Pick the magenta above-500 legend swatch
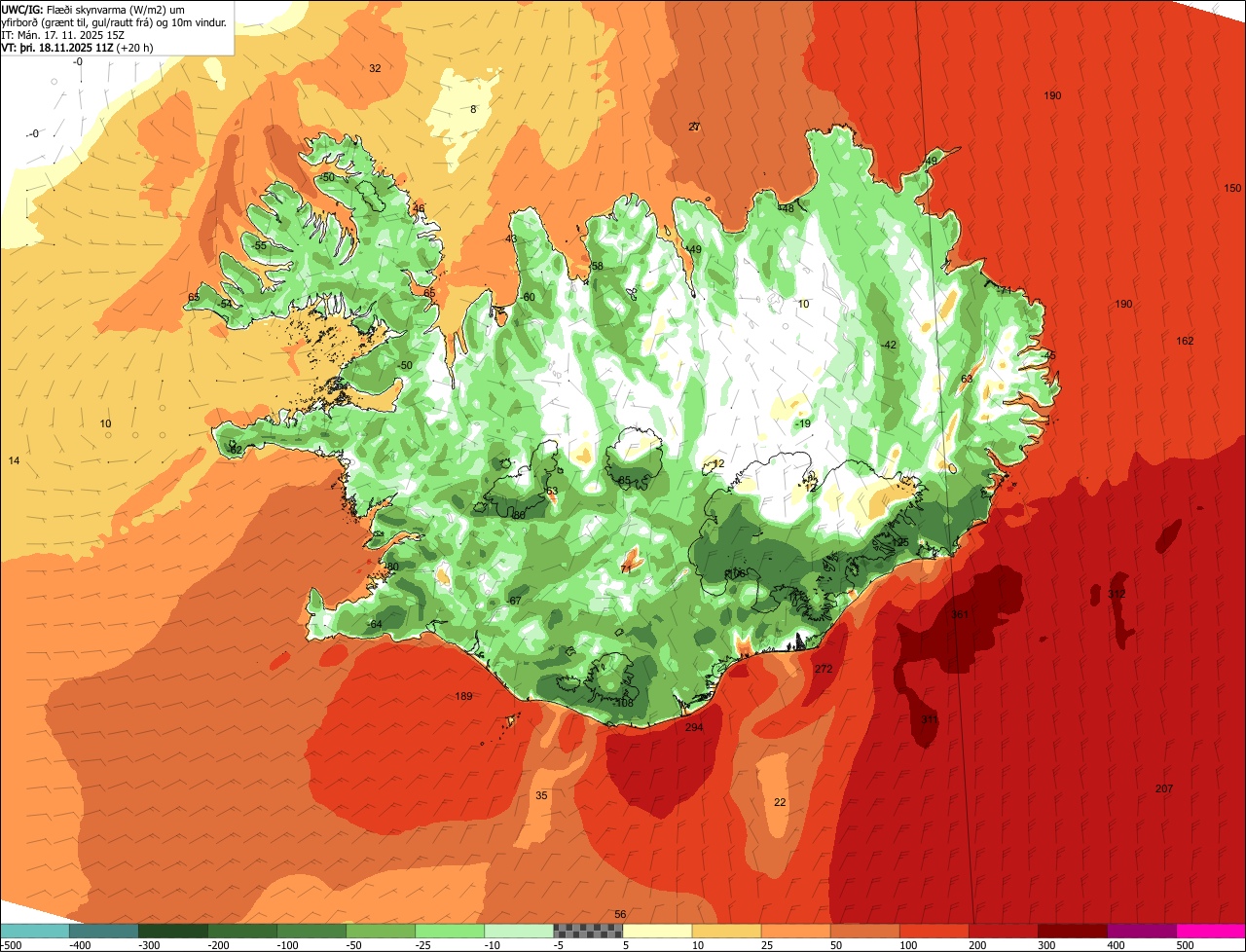 coord(1211,931)
